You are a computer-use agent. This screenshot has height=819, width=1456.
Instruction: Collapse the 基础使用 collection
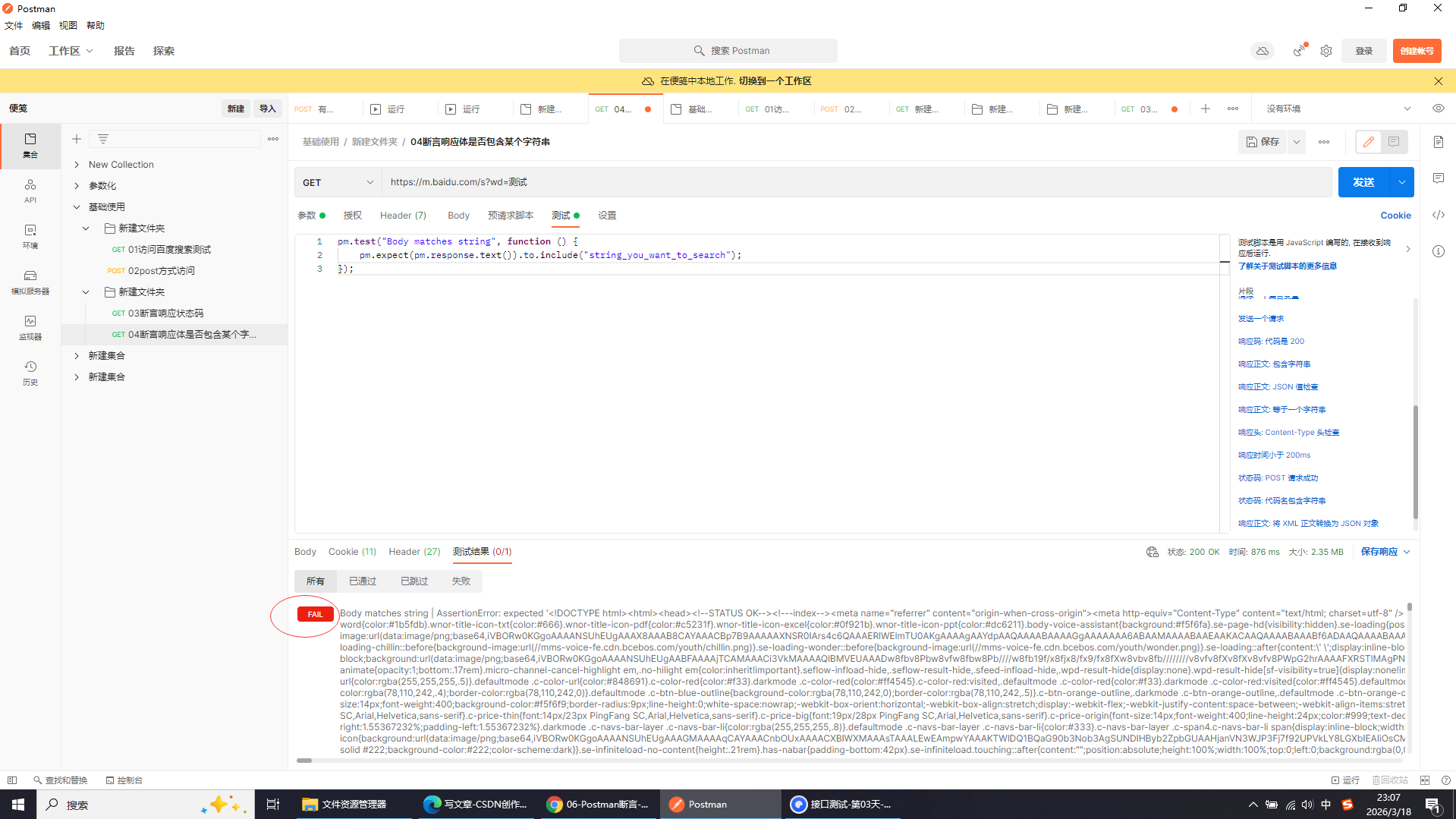coord(77,207)
